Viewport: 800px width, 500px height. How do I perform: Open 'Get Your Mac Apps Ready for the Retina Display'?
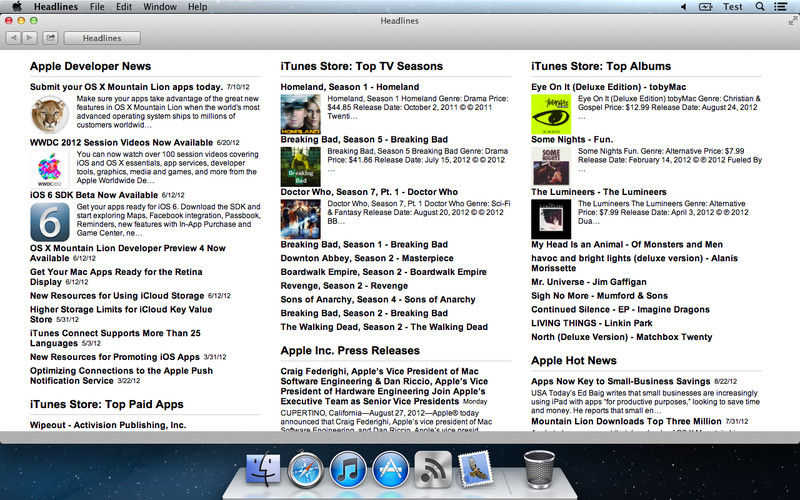coord(116,277)
